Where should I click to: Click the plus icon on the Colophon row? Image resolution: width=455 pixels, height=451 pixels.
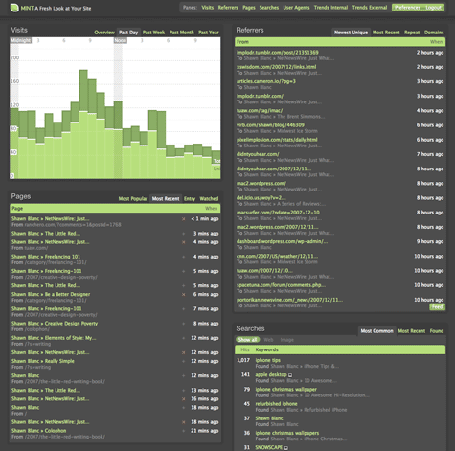183,431
